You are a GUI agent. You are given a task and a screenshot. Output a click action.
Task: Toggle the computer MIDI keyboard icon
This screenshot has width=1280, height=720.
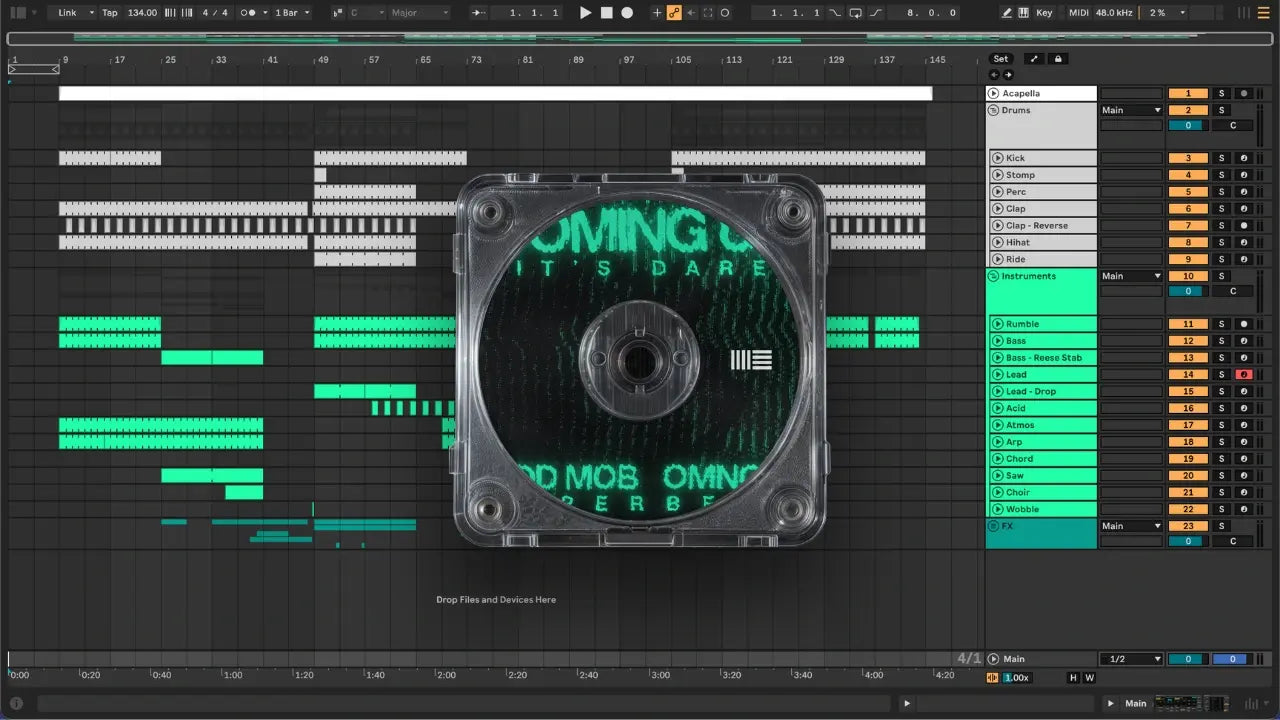point(1024,13)
